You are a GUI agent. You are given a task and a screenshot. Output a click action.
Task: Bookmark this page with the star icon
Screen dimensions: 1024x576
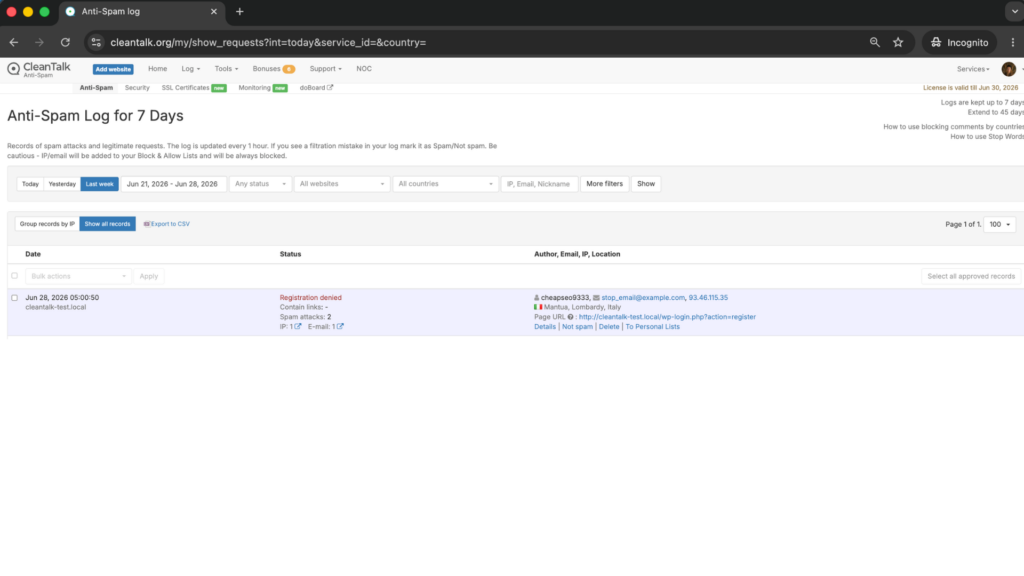(x=898, y=42)
